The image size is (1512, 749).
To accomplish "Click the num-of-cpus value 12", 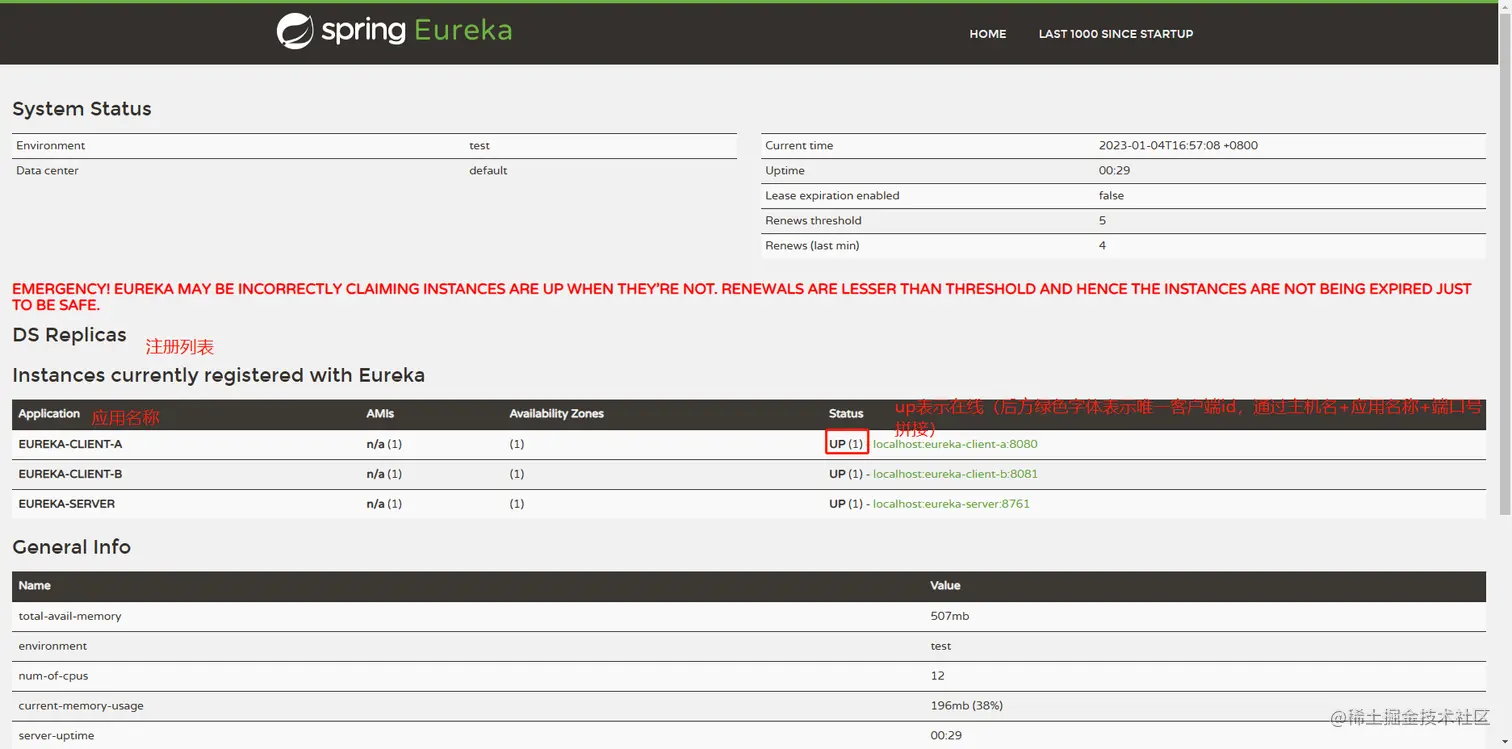I will pos(937,676).
